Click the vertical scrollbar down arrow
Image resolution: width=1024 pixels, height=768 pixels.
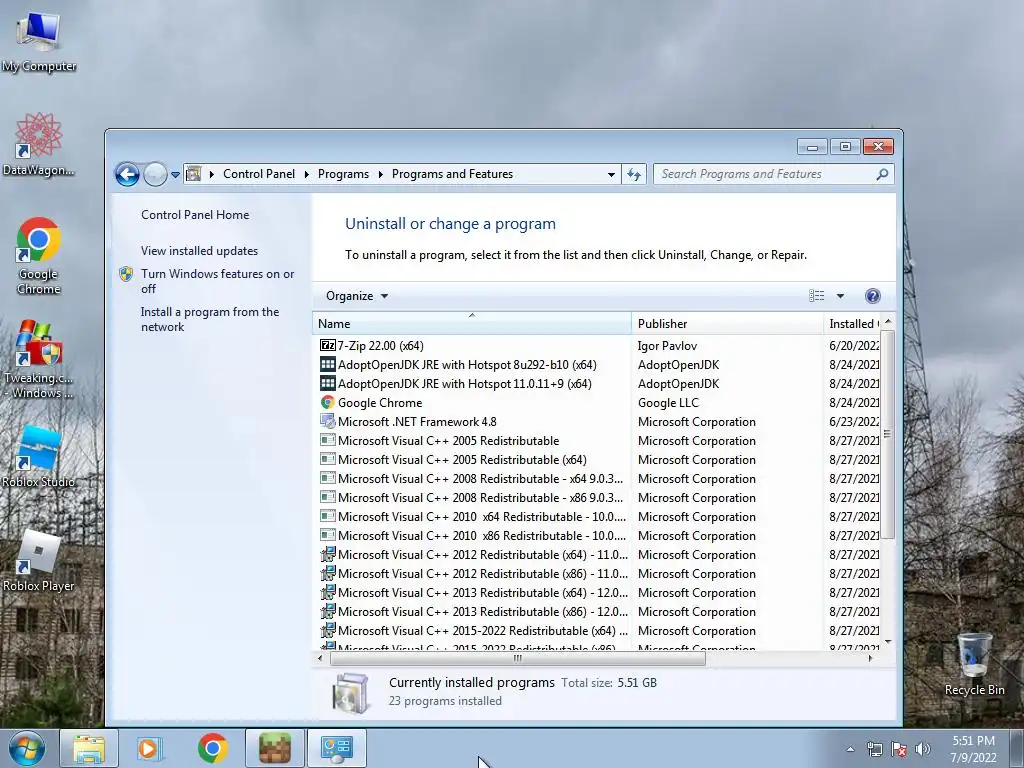(888, 642)
